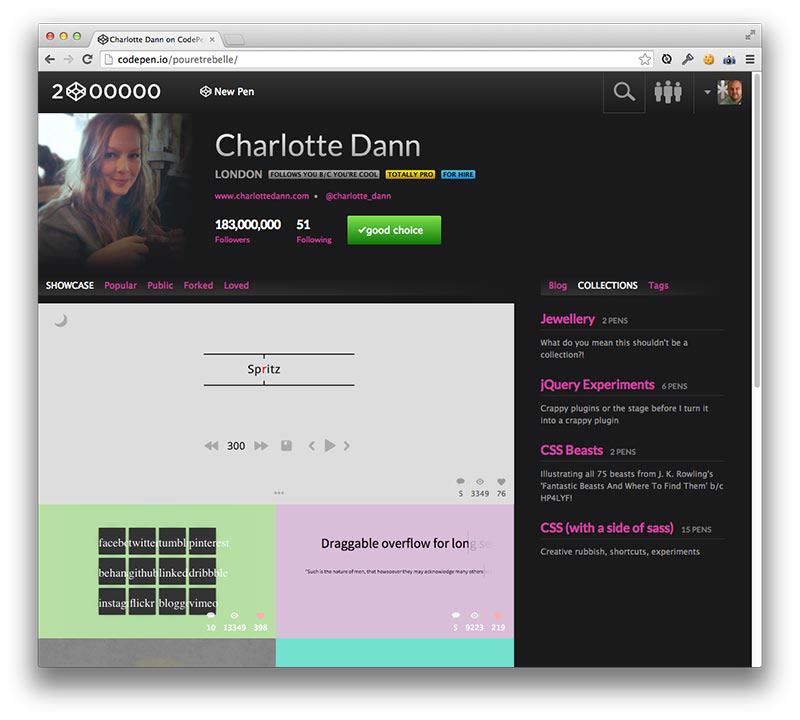
Task: Expand the Spritz pen ellipsis options
Action: click(277, 491)
